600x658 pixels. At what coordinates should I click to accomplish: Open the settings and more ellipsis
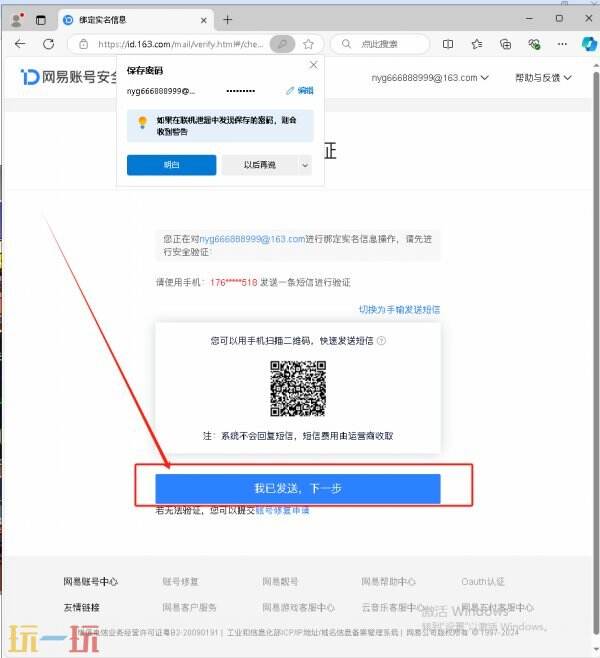point(562,44)
